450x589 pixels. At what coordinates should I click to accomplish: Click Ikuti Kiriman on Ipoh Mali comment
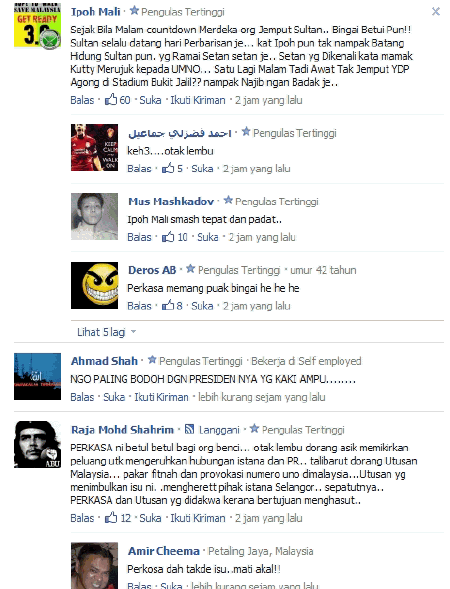pyautogui.click(x=198, y=100)
